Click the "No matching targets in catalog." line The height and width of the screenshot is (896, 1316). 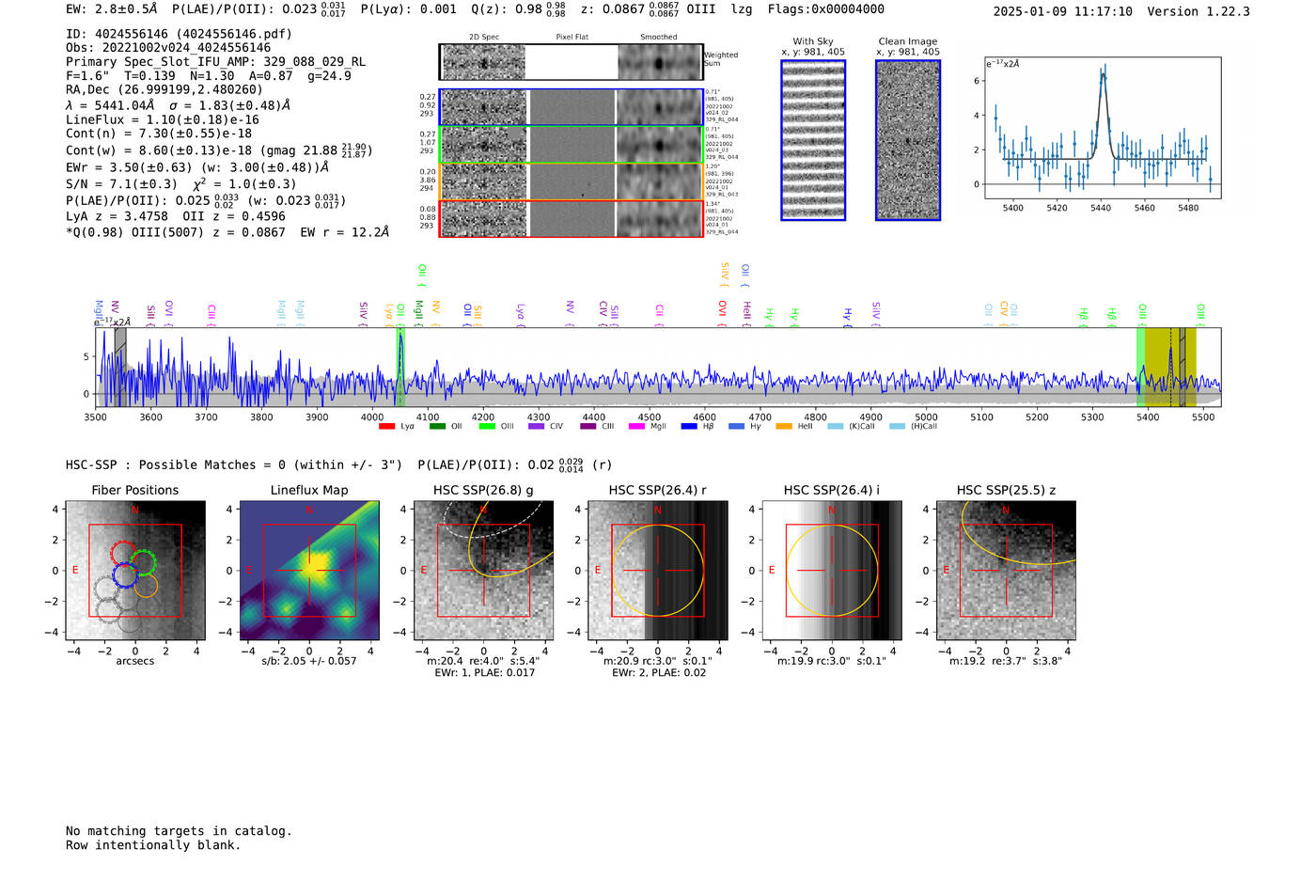179,831
